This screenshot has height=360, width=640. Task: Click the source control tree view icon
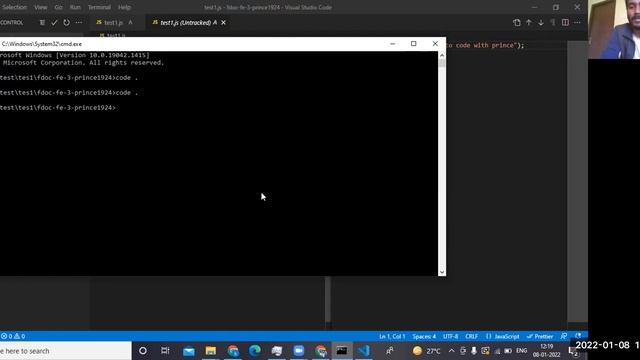(x=42, y=22)
